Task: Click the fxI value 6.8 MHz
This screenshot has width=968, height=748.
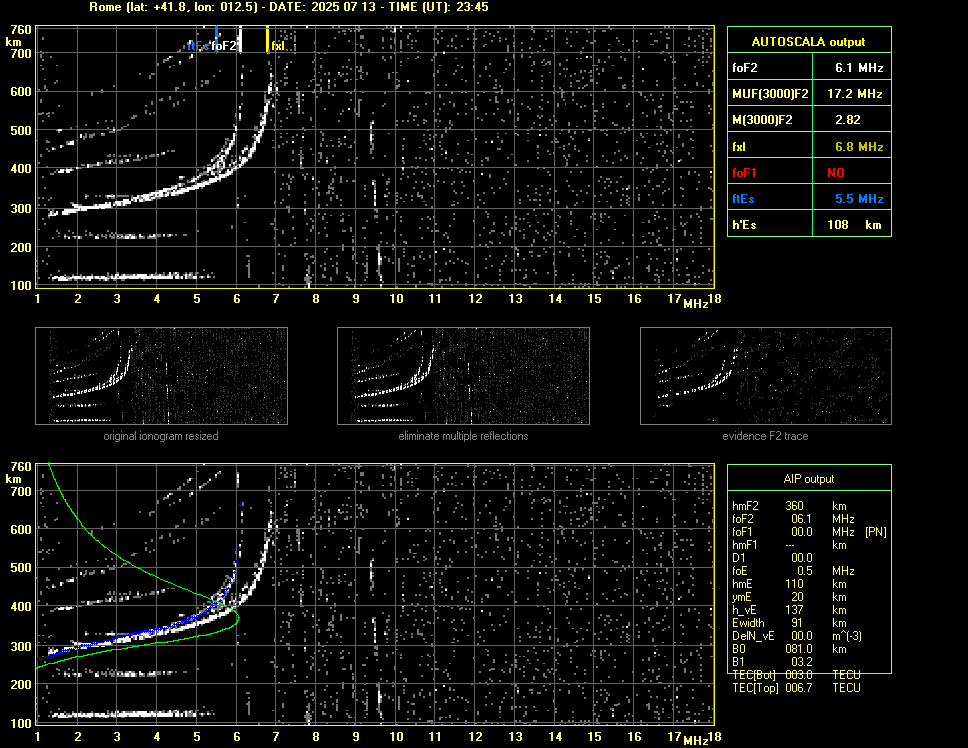Action: pos(859,147)
